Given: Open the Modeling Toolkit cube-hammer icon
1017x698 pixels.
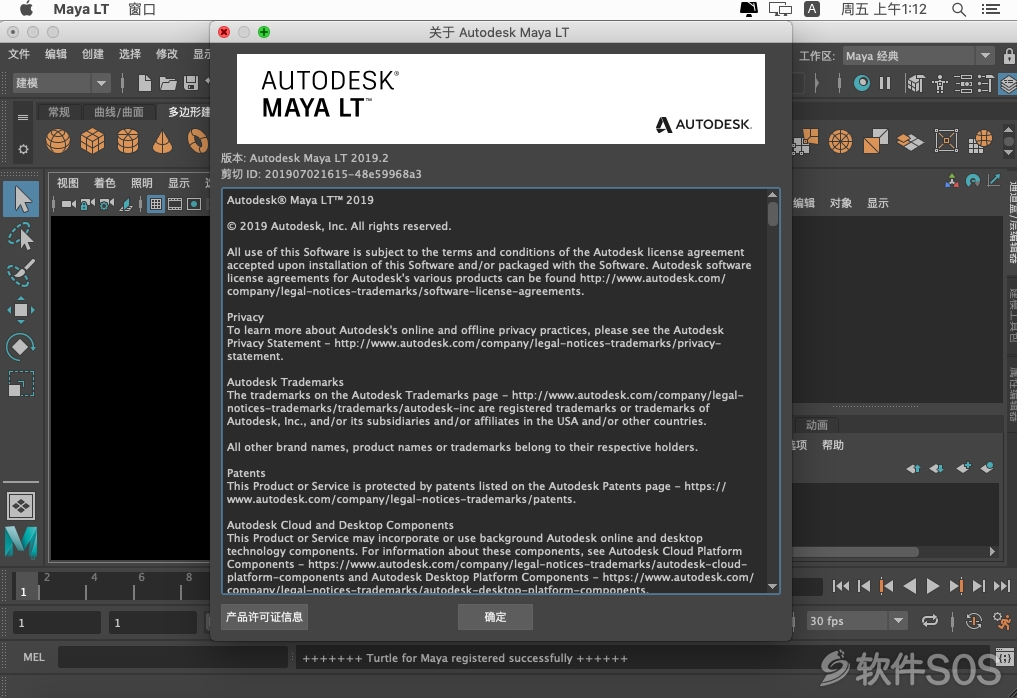Looking at the screenshot, I should (915, 83).
